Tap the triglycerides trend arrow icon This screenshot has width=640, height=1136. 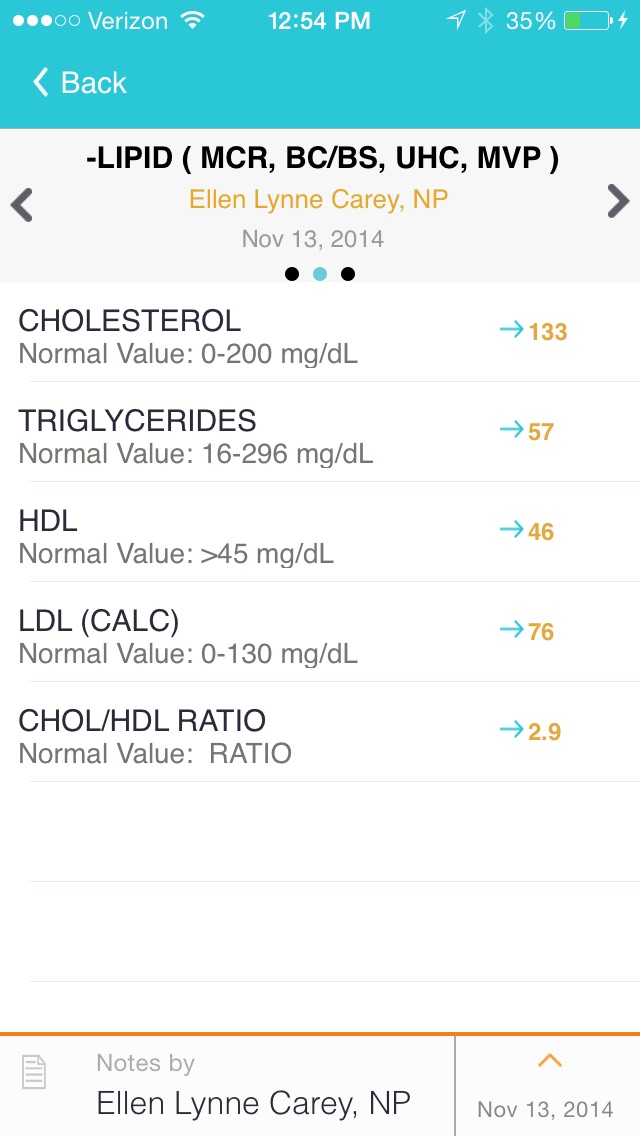(x=511, y=430)
